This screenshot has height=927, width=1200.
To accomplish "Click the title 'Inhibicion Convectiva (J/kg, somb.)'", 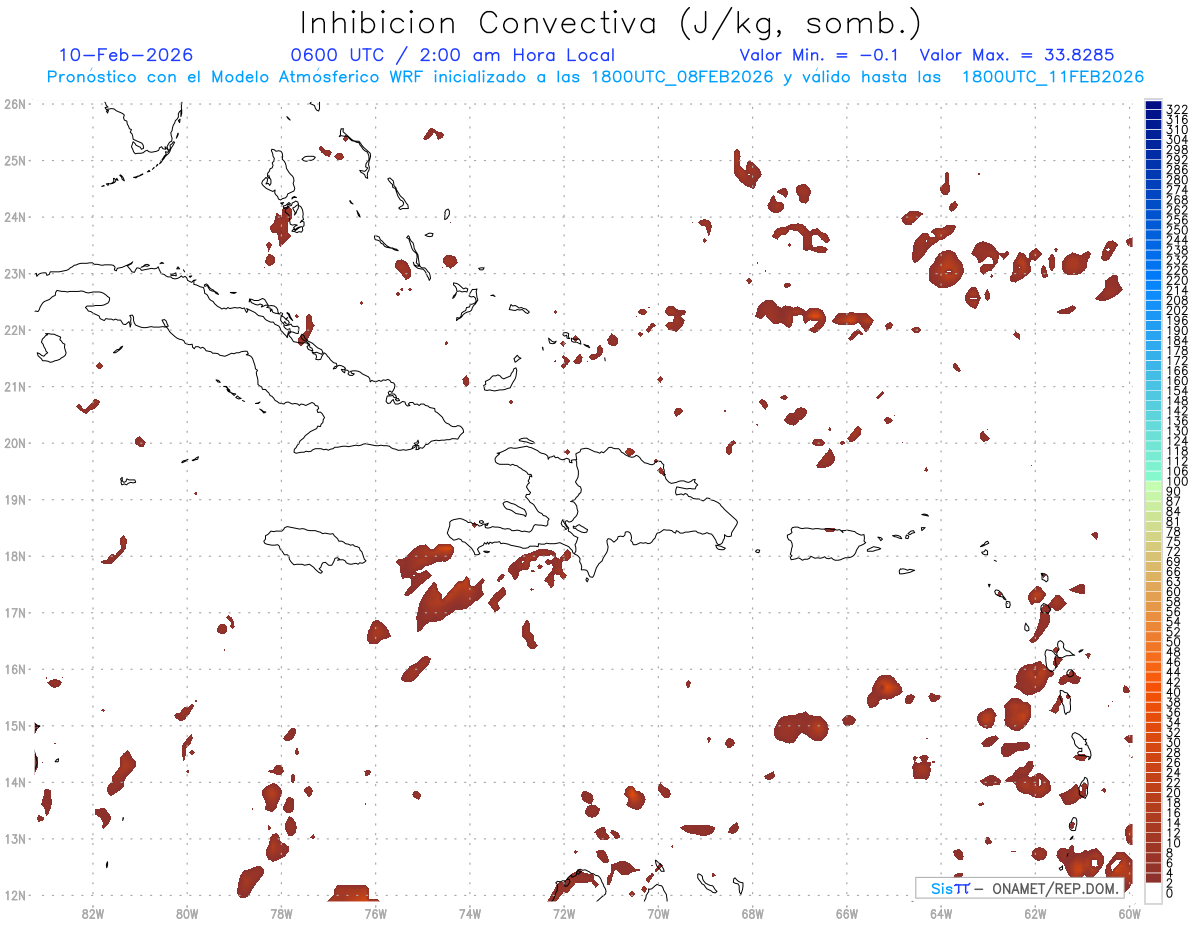I will pos(611,22).
